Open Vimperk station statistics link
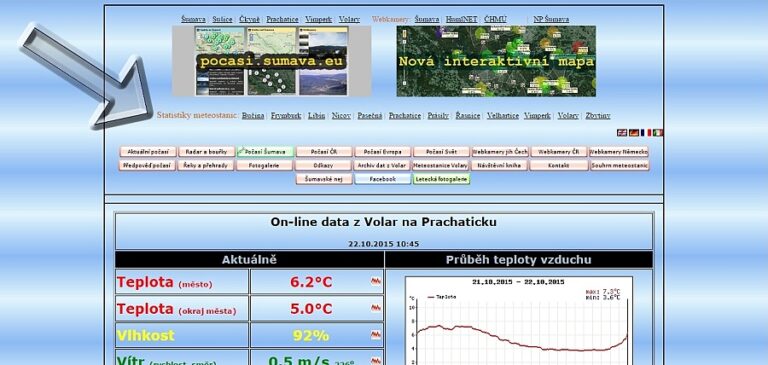Screen dimensions: 768x365 pos(537,116)
